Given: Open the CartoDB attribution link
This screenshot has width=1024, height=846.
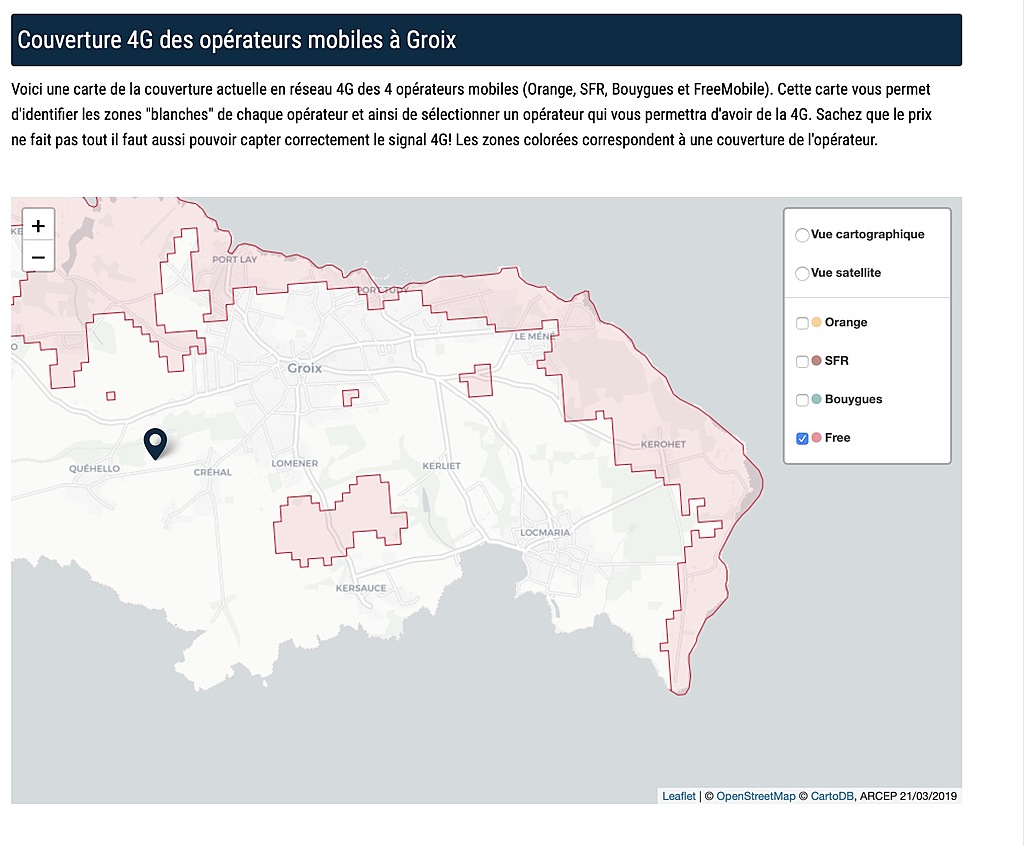Looking at the screenshot, I should pos(832,796).
